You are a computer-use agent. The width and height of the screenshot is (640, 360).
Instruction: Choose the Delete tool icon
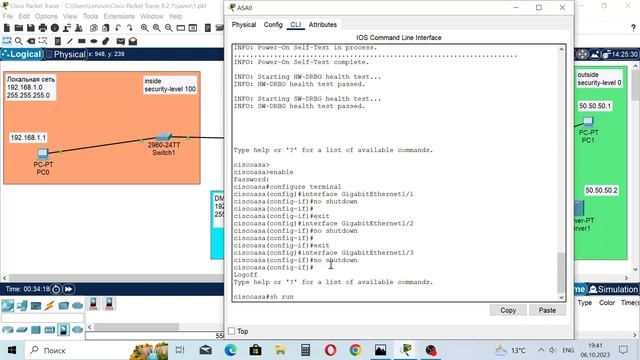pos(31,41)
